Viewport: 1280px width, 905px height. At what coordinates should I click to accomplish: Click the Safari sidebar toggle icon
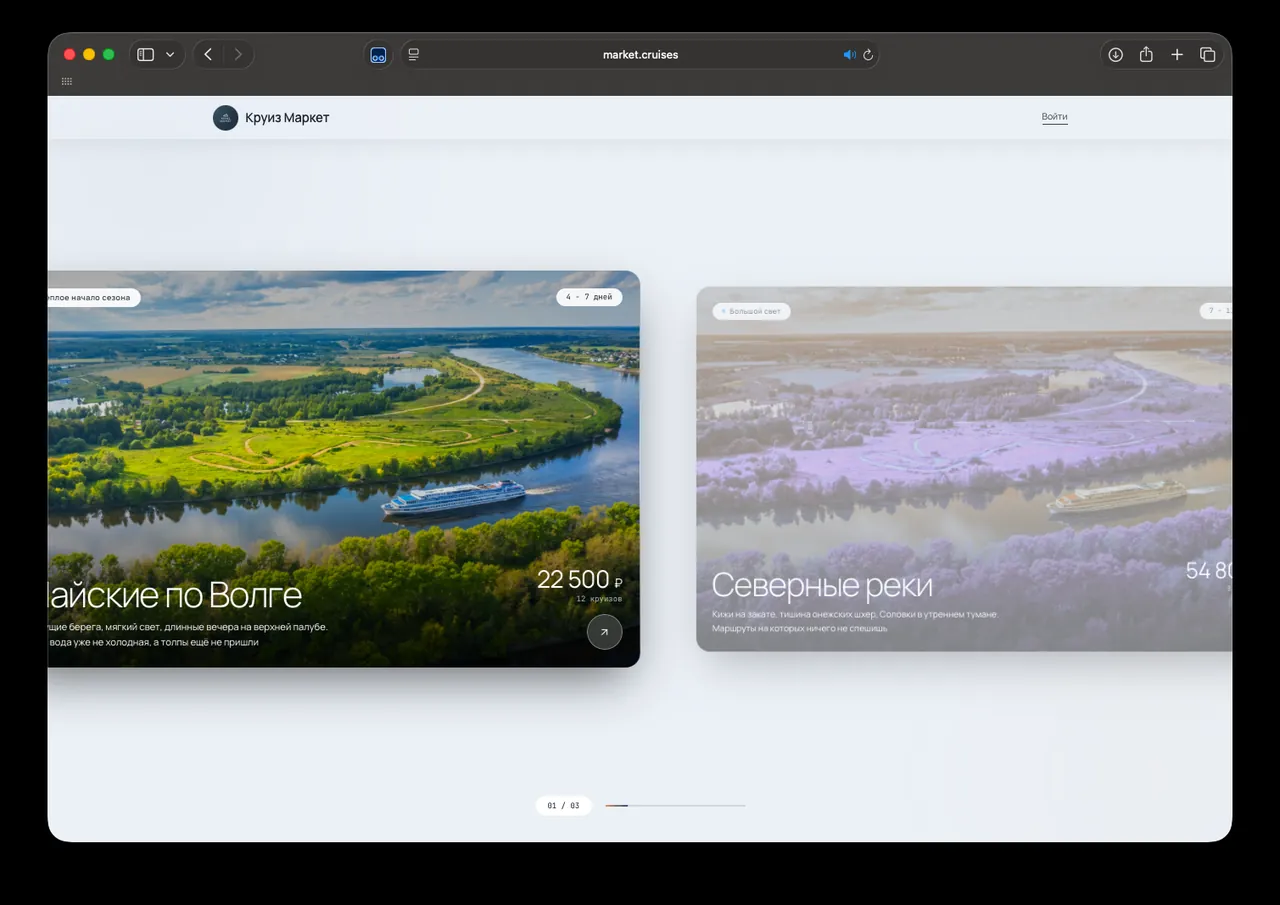tap(146, 55)
